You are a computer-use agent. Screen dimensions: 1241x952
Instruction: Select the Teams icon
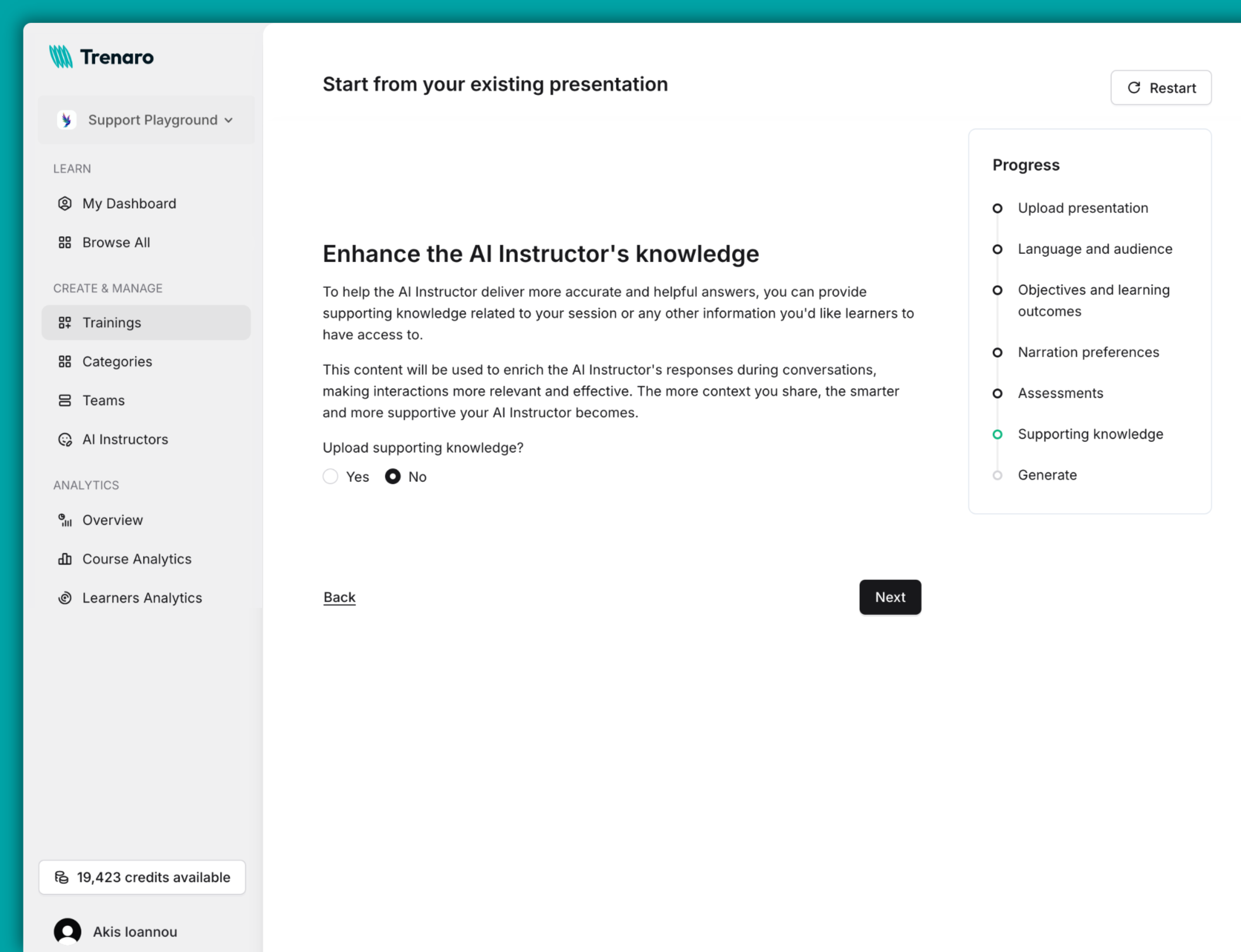coord(65,400)
